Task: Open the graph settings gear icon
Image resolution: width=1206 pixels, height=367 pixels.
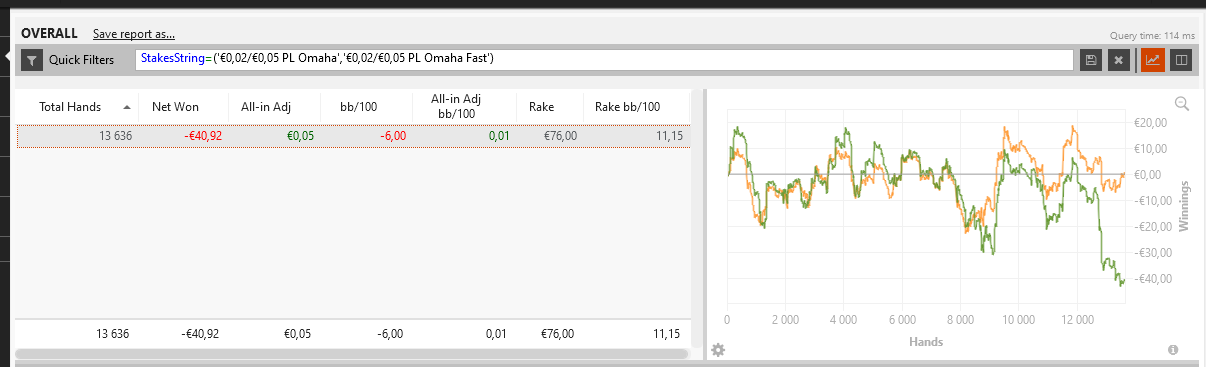Action: point(717,350)
